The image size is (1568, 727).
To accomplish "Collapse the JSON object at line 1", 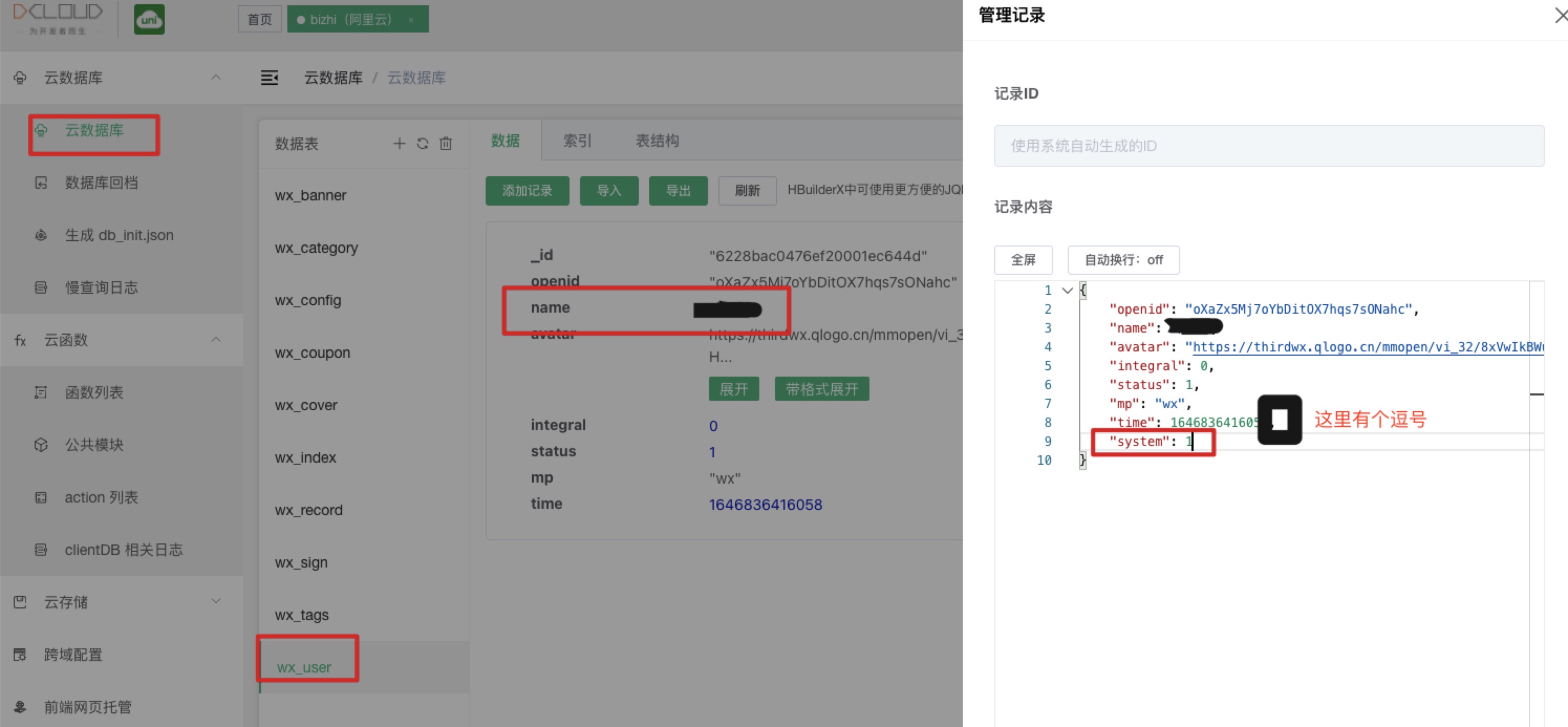I will coord(1067,291).
